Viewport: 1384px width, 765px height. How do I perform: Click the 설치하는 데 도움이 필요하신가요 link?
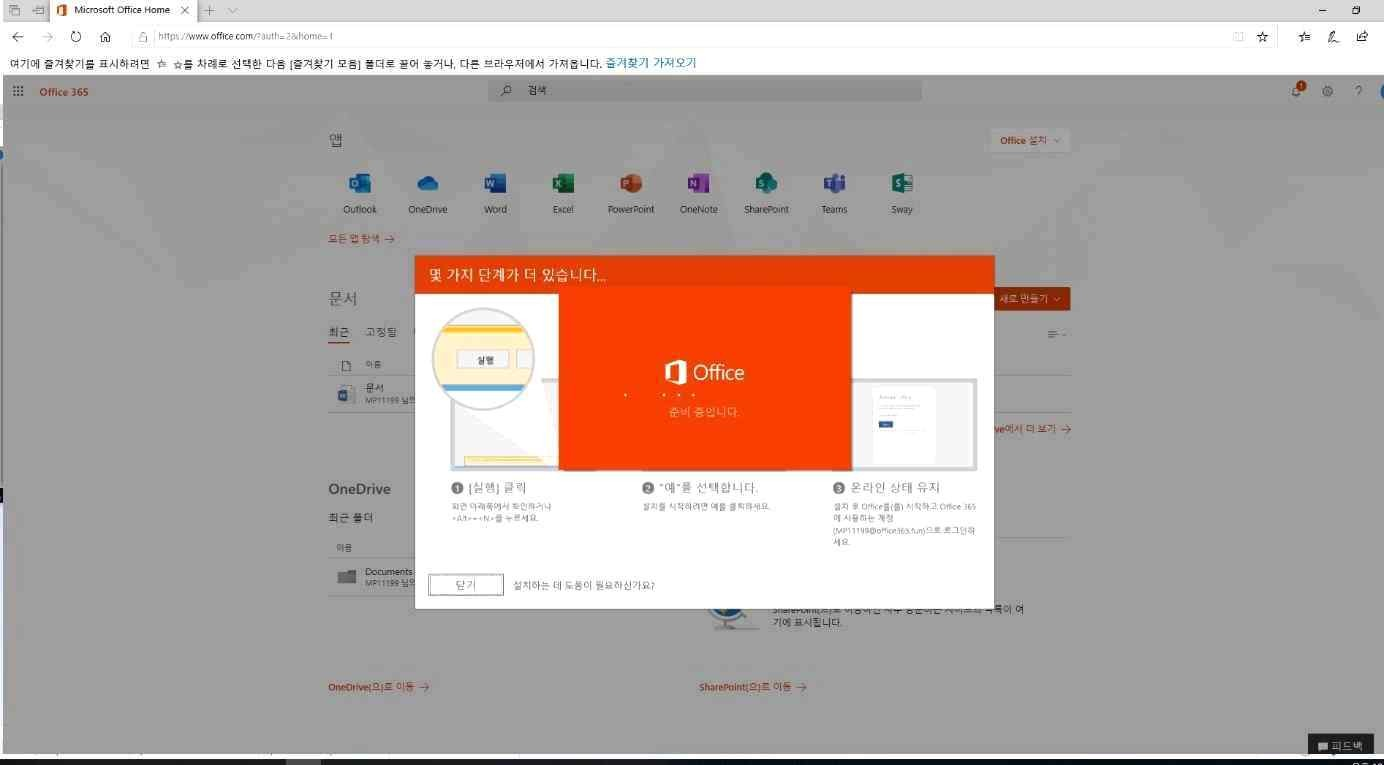click(x=584, y=585)
